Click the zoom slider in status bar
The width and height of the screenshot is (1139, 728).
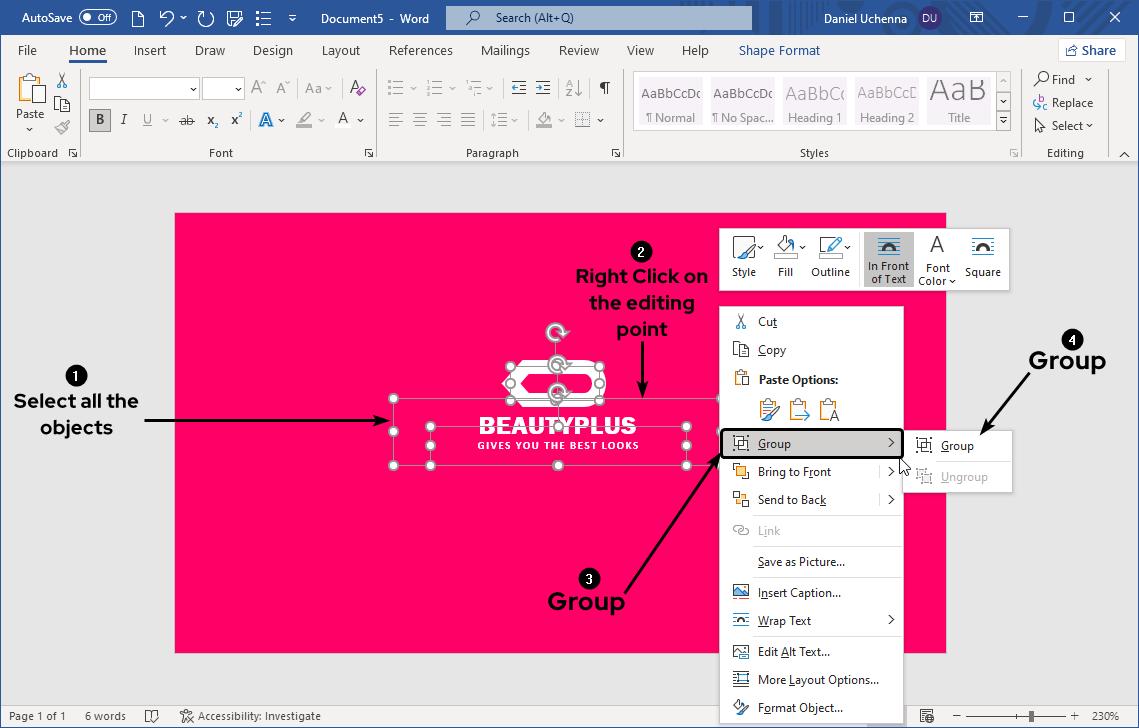[1030, 716]
